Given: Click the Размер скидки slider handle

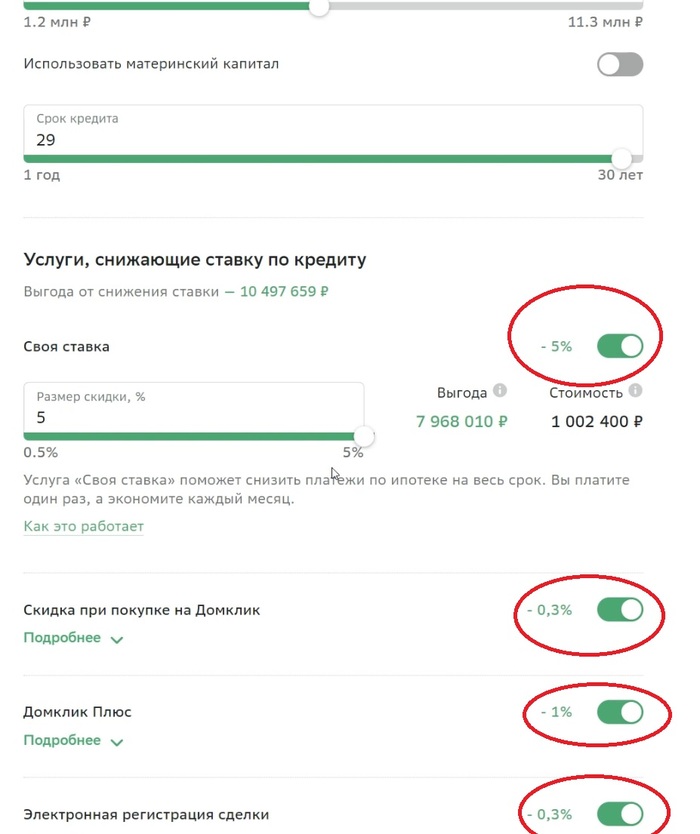Looking at the screenshot, I should point(364,436).
